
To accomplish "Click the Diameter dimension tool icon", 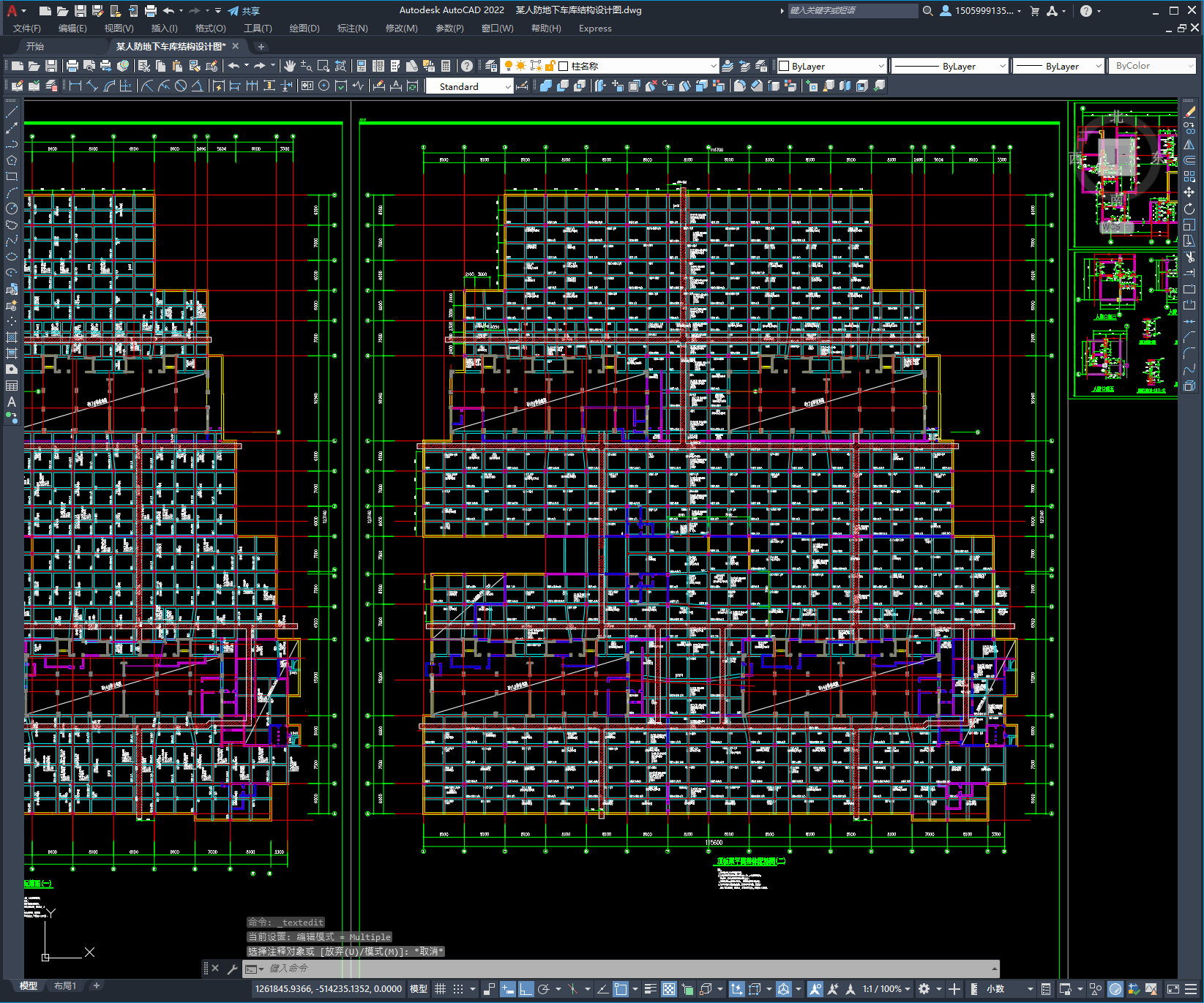I will (x=180, y=86).
